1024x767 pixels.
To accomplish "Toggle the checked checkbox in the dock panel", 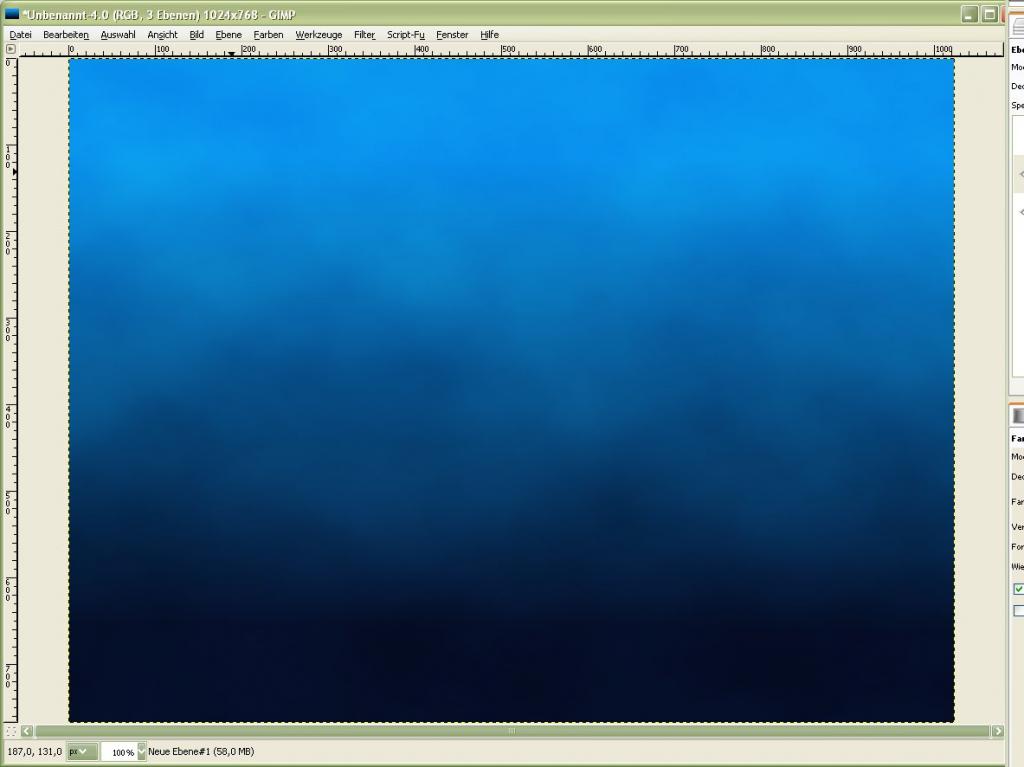I will click(x=1018, y=589).
